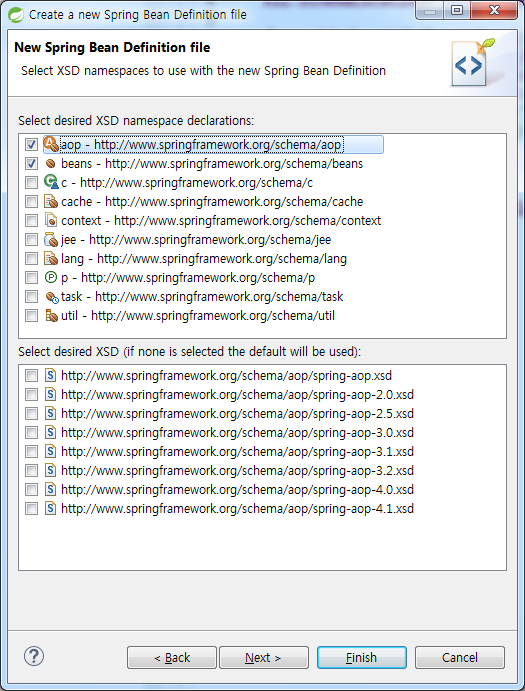Check the context namespace checkbox

(x=31, y=220)
